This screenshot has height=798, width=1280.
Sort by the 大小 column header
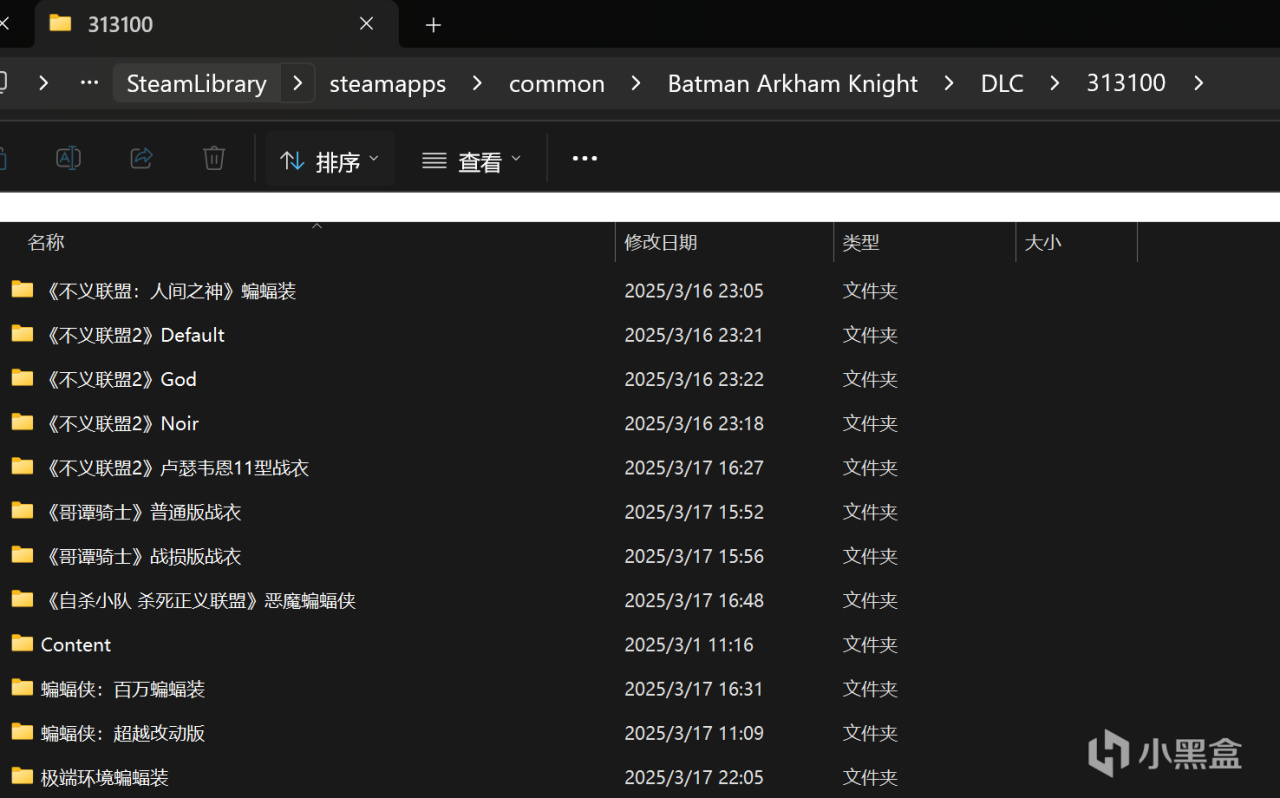1043,242
